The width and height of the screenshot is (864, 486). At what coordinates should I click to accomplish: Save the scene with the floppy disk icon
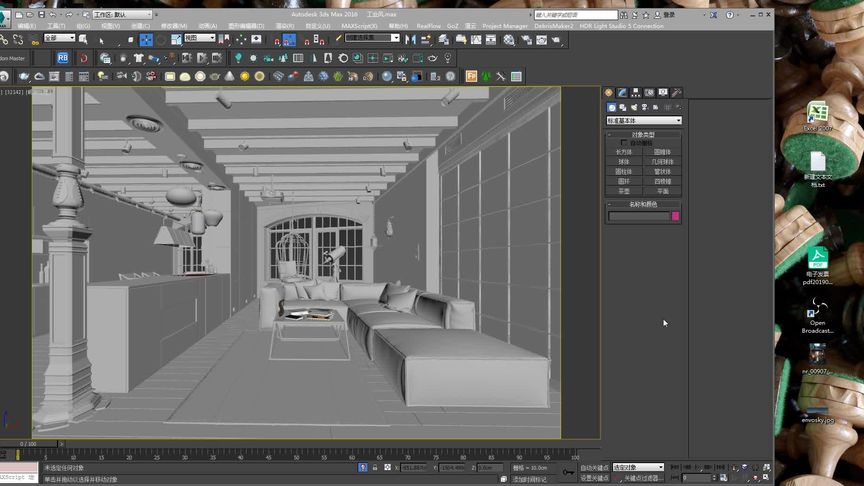tap(41, 15)
